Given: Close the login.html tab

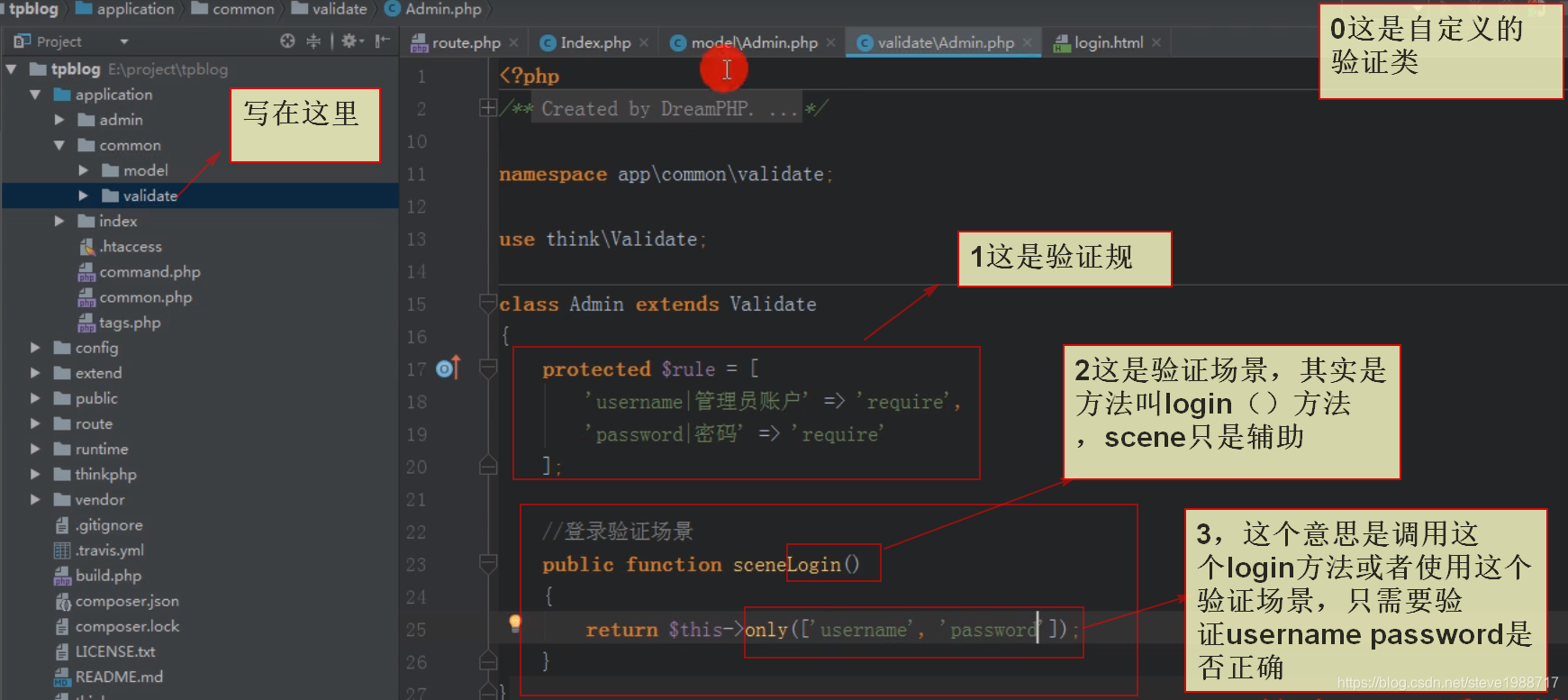Looking at the screenshot, I should [x=1156, y=42].
